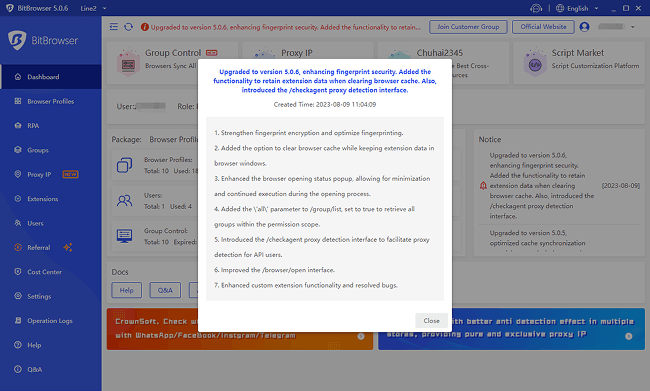Click the user avatar icon
650x391 pixels.
(x=585, y=27)
